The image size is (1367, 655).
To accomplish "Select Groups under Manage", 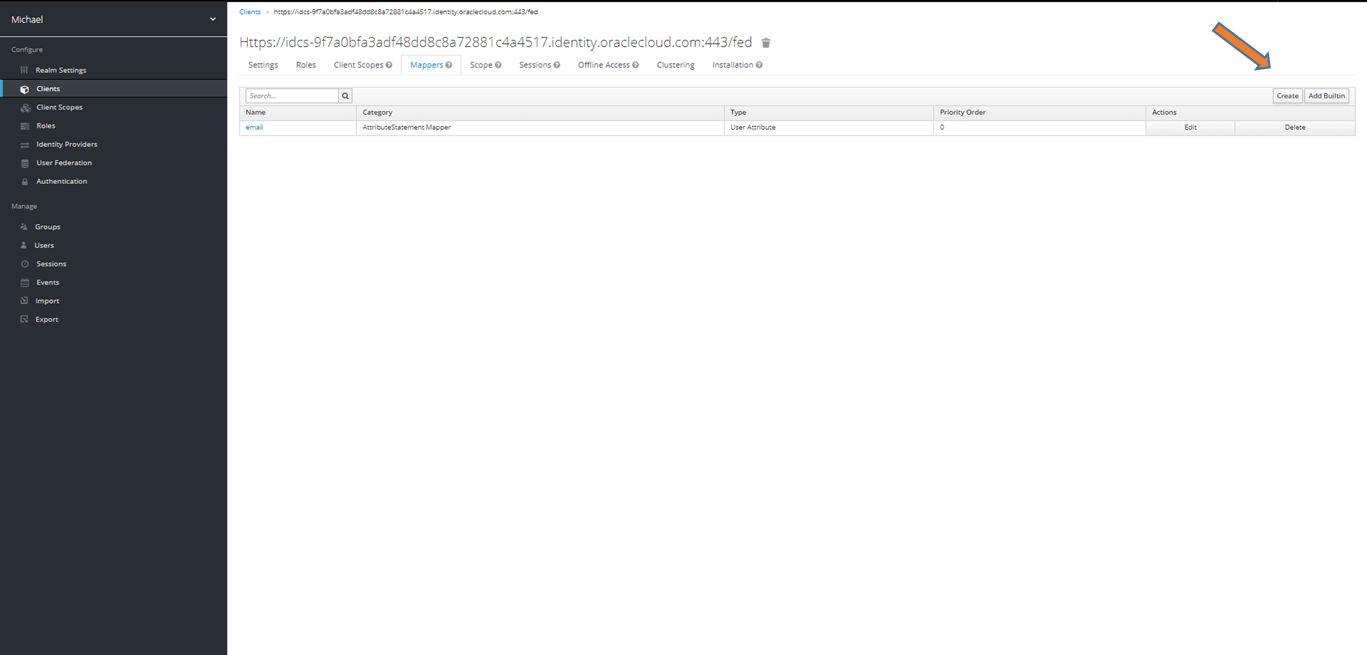I will coord(46,226).
